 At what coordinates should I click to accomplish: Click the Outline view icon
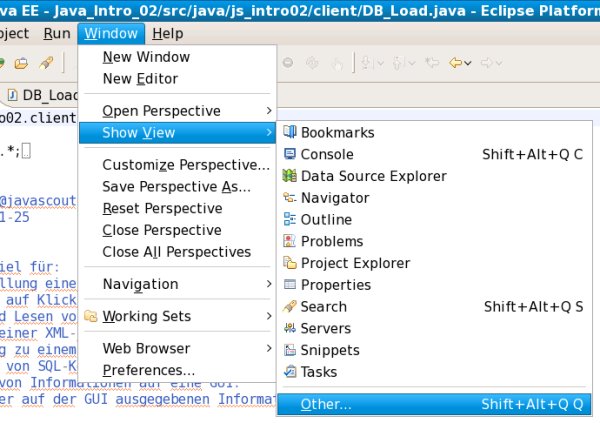tap(291, 219)
